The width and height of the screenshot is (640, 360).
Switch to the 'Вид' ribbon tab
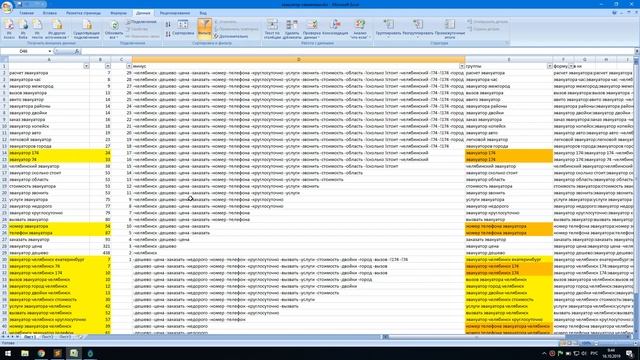coord(203,13)
